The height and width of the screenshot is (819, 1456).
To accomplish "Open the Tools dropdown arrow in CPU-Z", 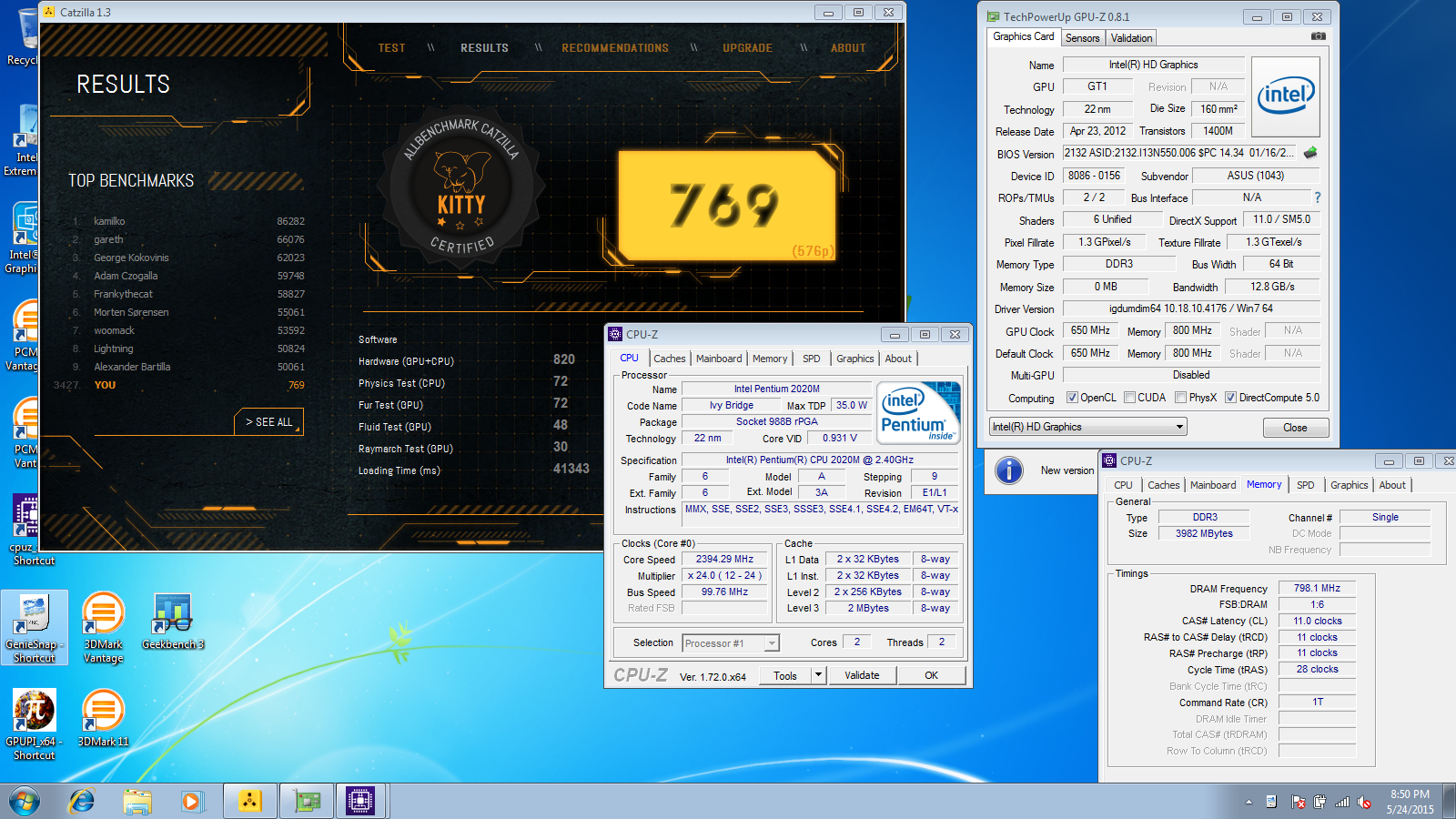I will (x=818, y=675).
